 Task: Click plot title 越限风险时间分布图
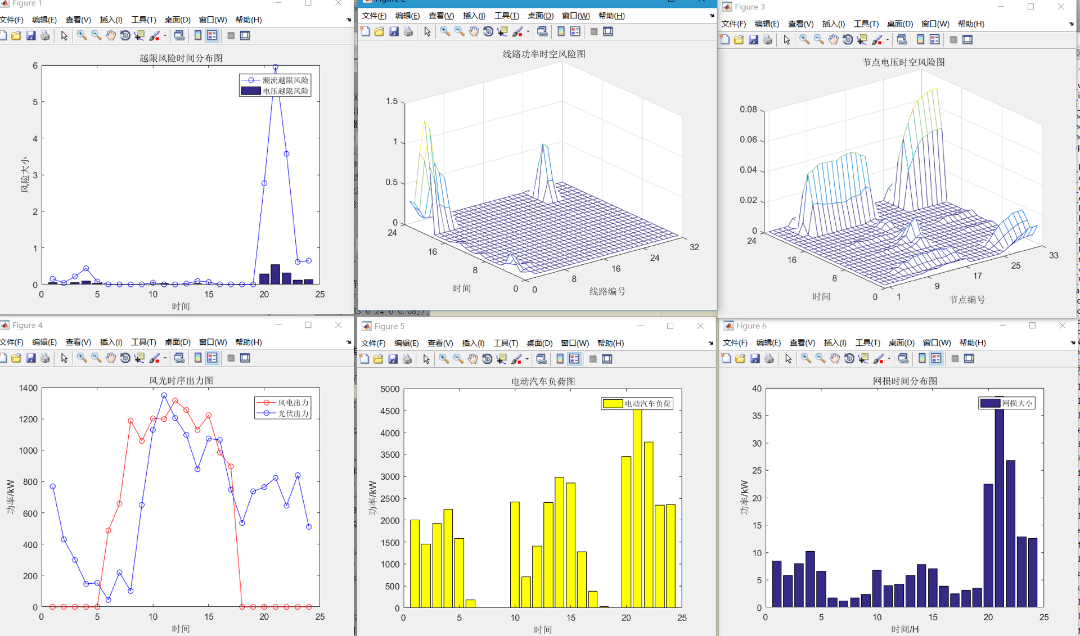[x=181, y=59]
